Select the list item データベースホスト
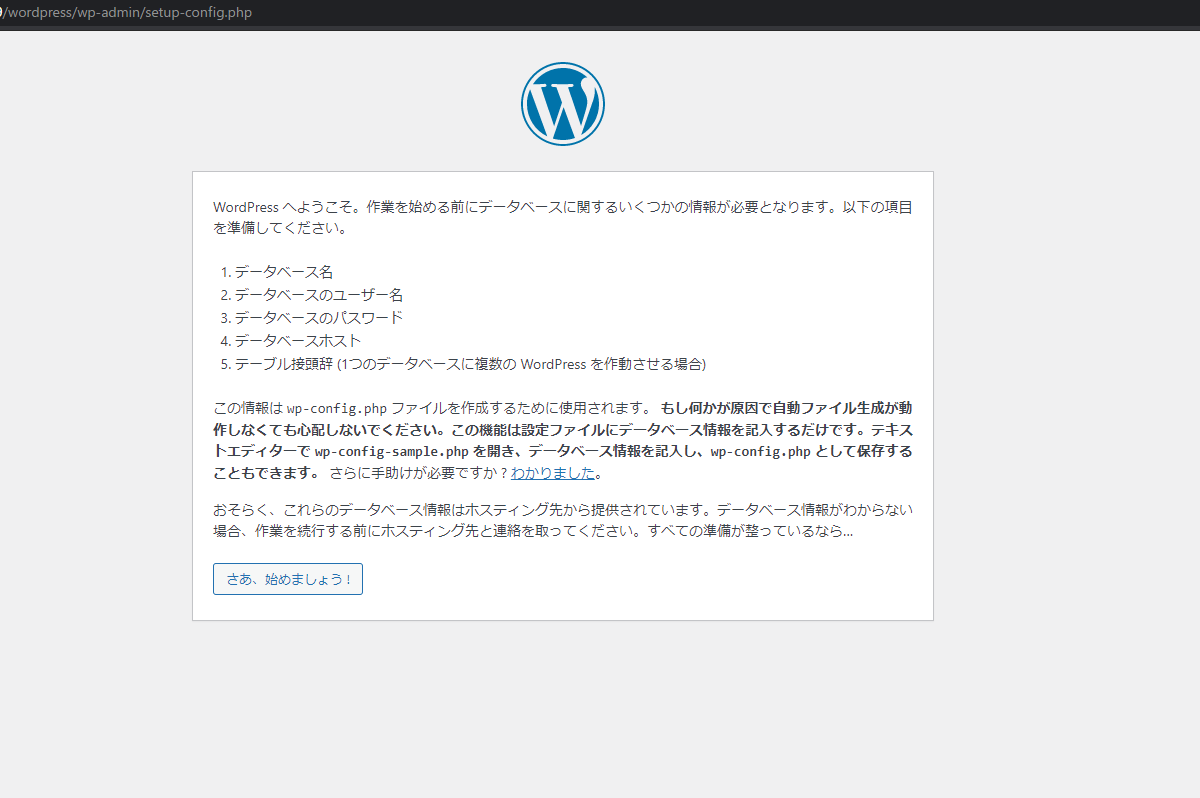 pos(298,341)
